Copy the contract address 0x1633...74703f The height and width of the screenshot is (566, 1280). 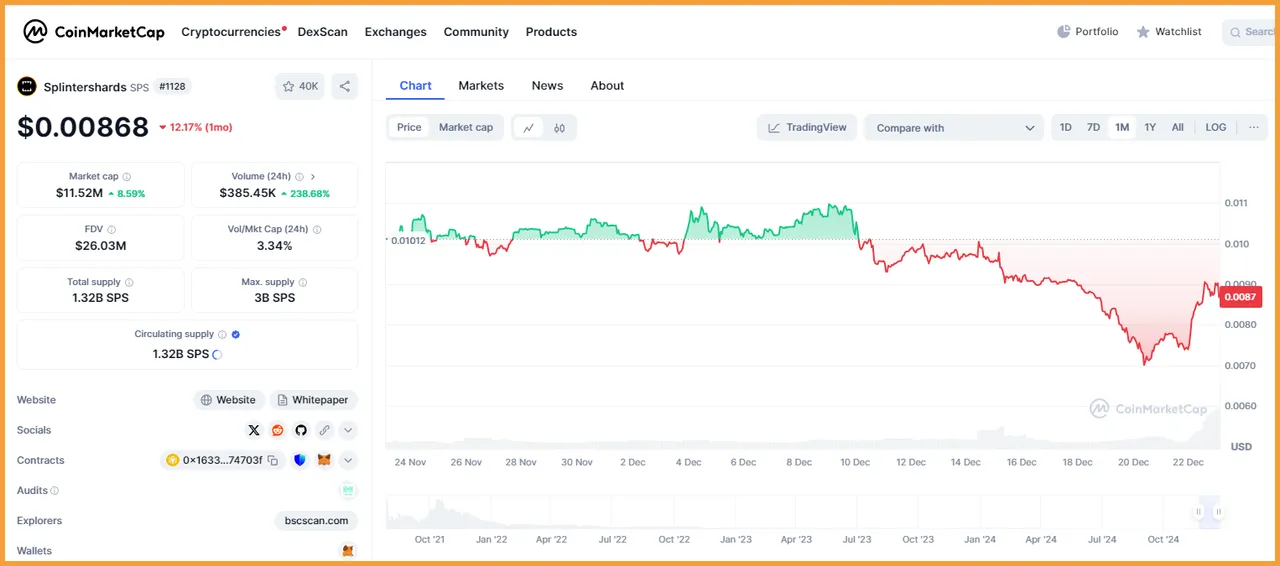point(272,461)
